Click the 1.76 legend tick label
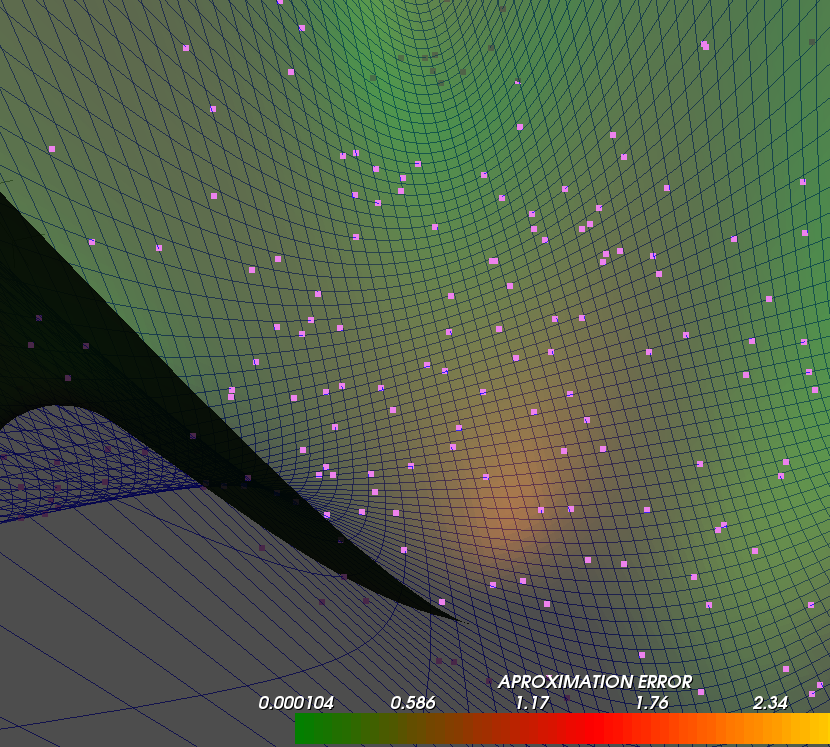Viewport: 830px width, 747px height. (652, 703)
